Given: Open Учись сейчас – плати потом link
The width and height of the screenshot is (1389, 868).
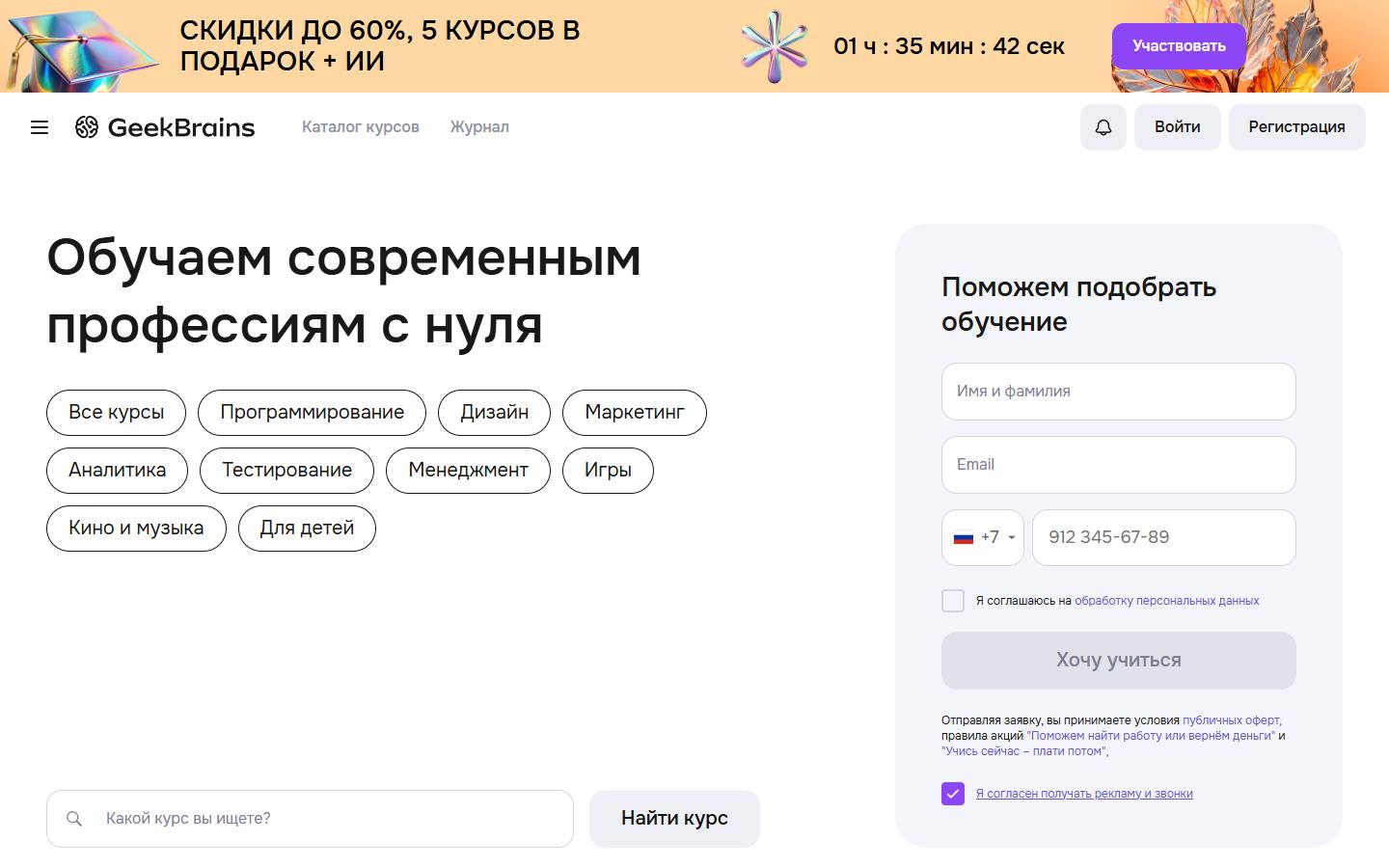Looking at the screenshot, I should click(x=1024, y=751).
